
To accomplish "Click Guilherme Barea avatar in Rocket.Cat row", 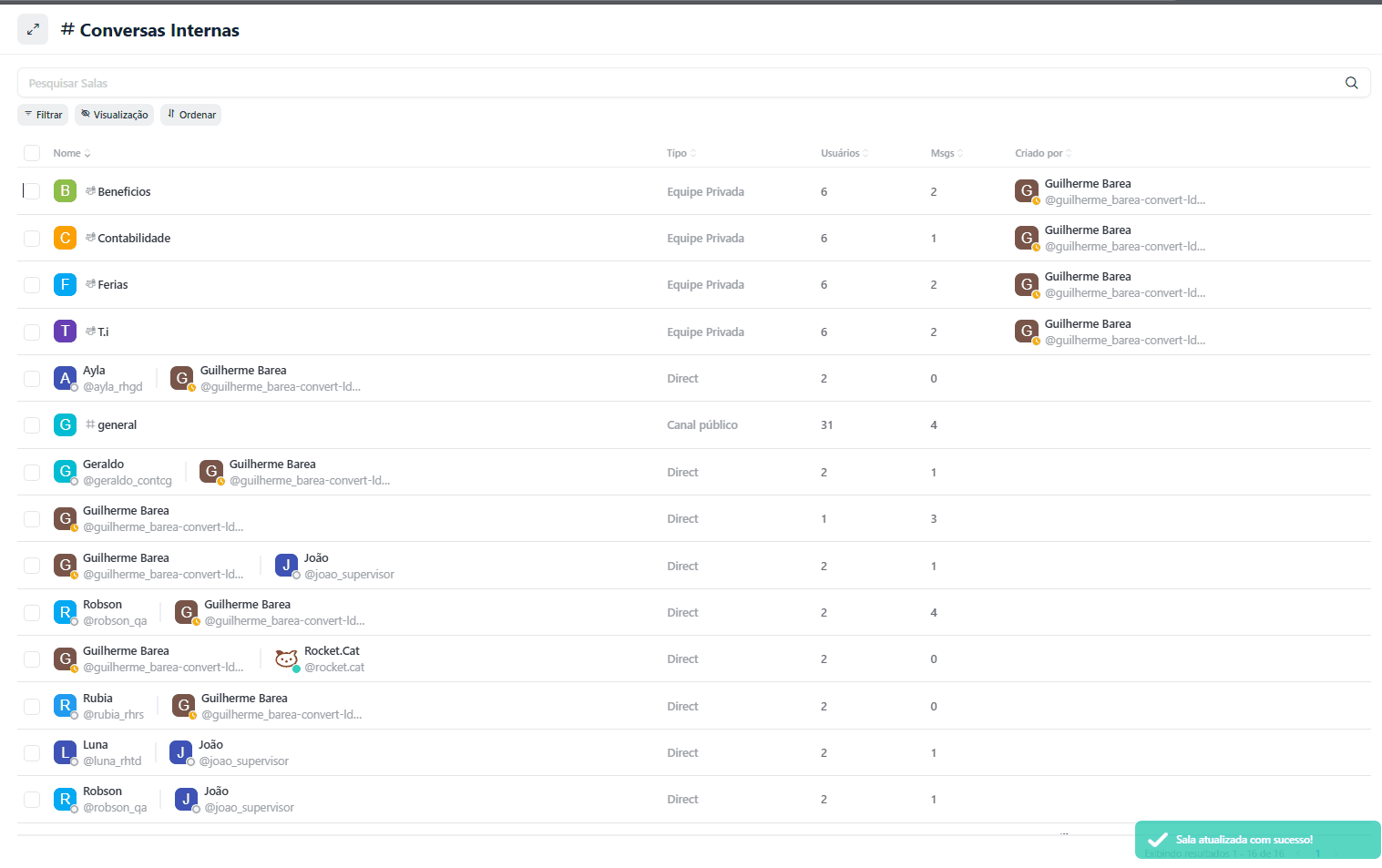I will [65, 659].
